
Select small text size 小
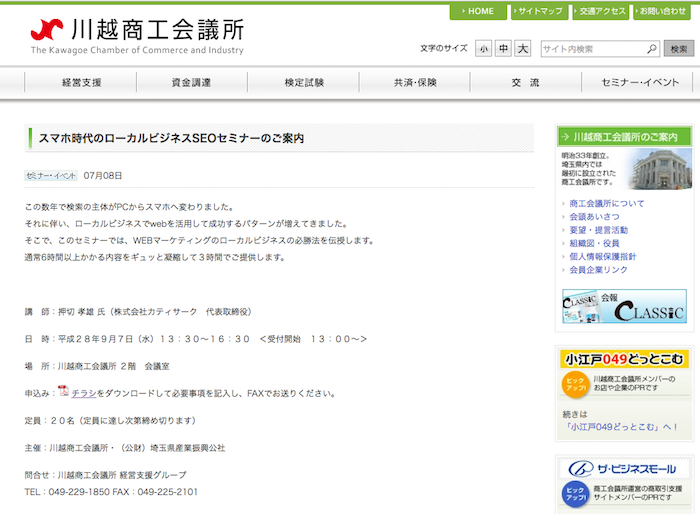click(x=484, y=49)
